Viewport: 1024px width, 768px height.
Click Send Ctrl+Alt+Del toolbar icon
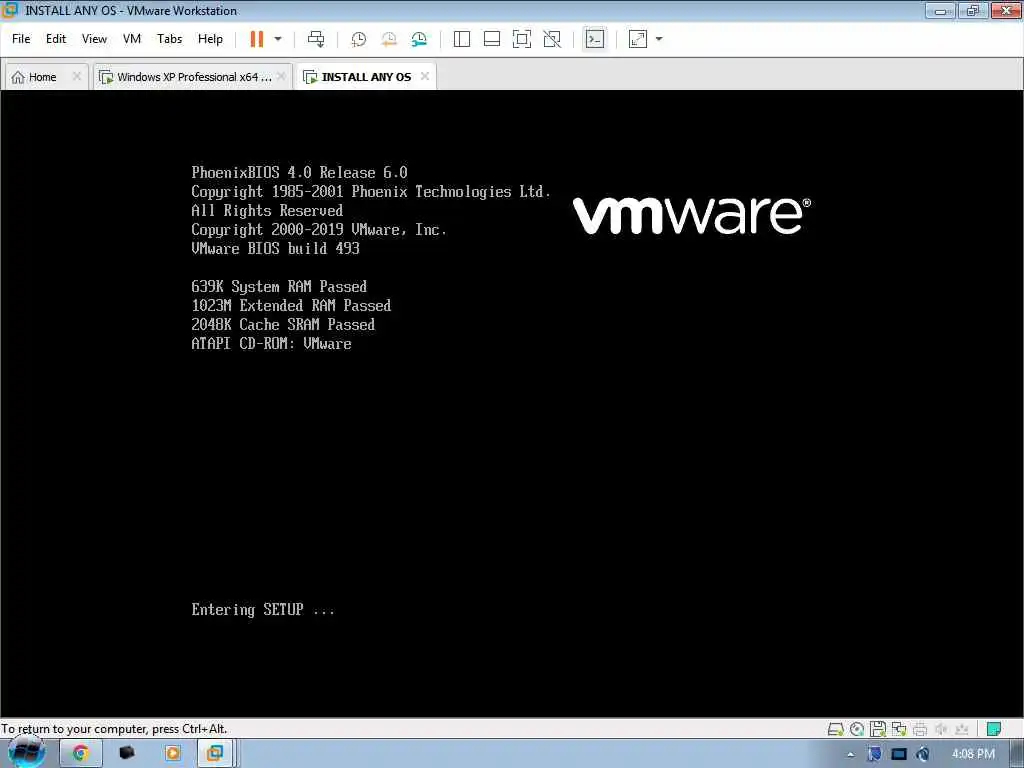coord(316,39)
